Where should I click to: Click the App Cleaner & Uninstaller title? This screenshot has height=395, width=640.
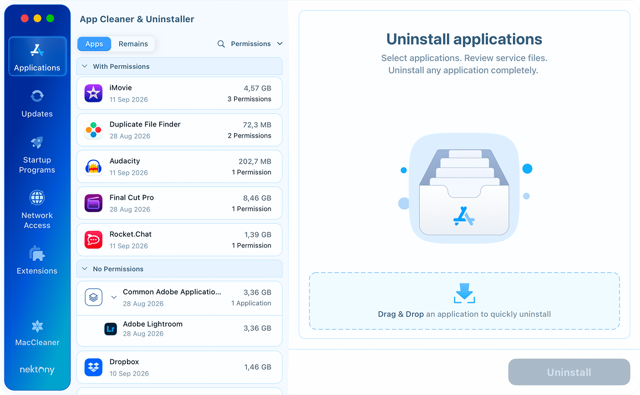[x=137, y=19]
